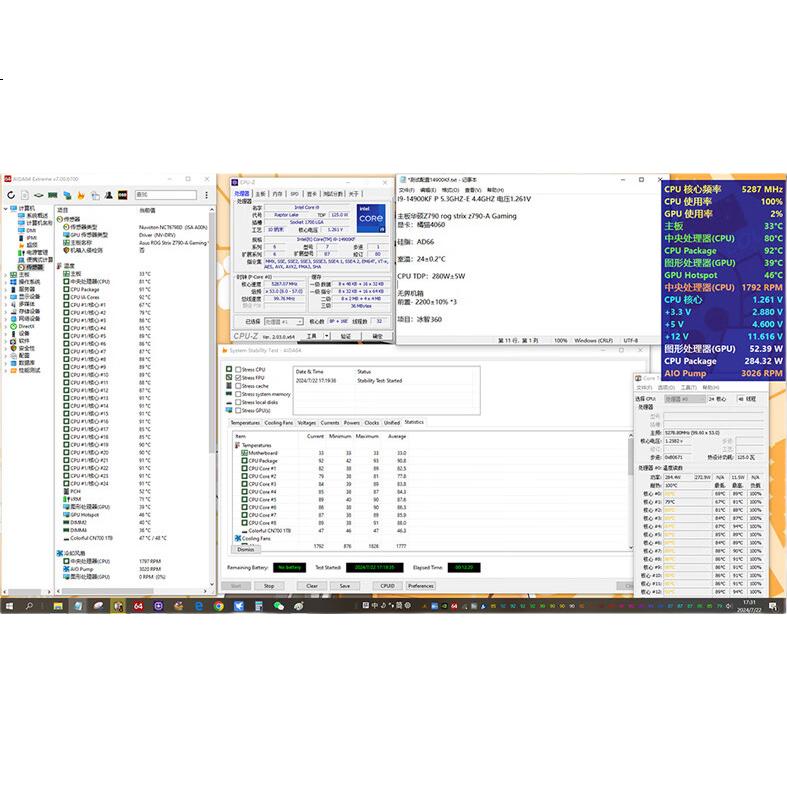
Task: Open Google Chrome from the taskbar
Action: click(x=219, y=606)
